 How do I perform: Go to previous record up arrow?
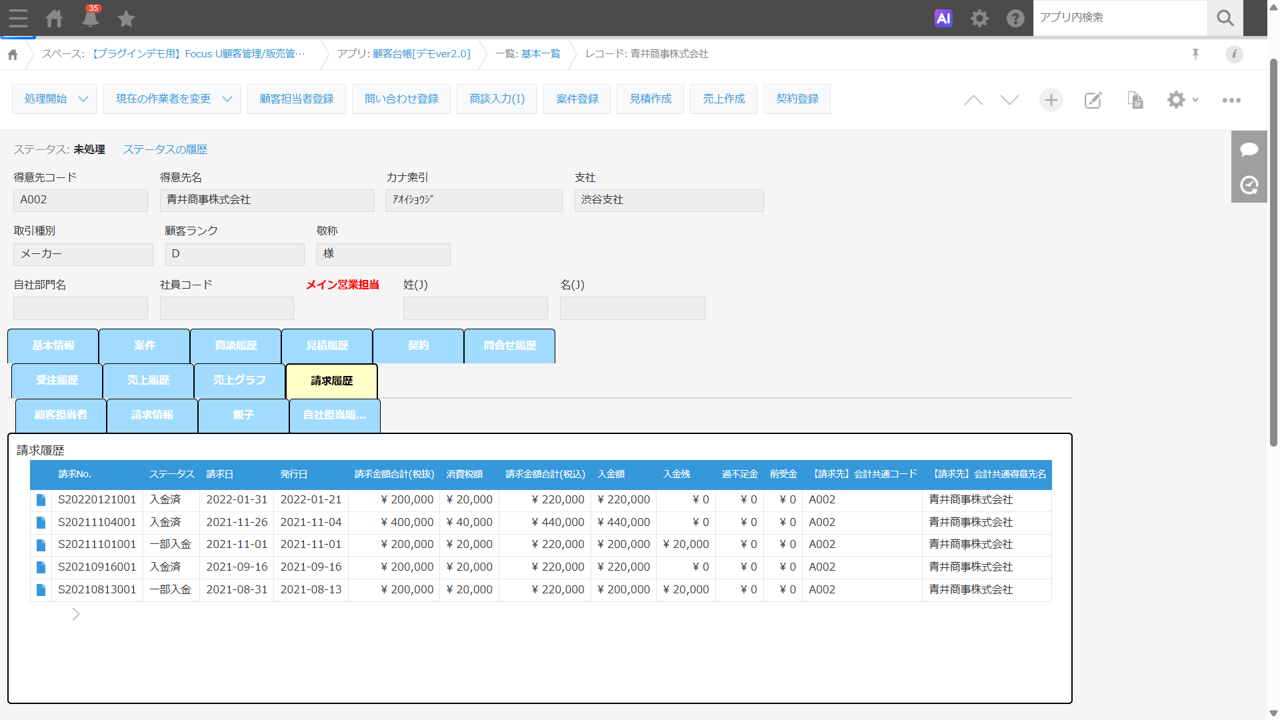(x=973, y=100)
